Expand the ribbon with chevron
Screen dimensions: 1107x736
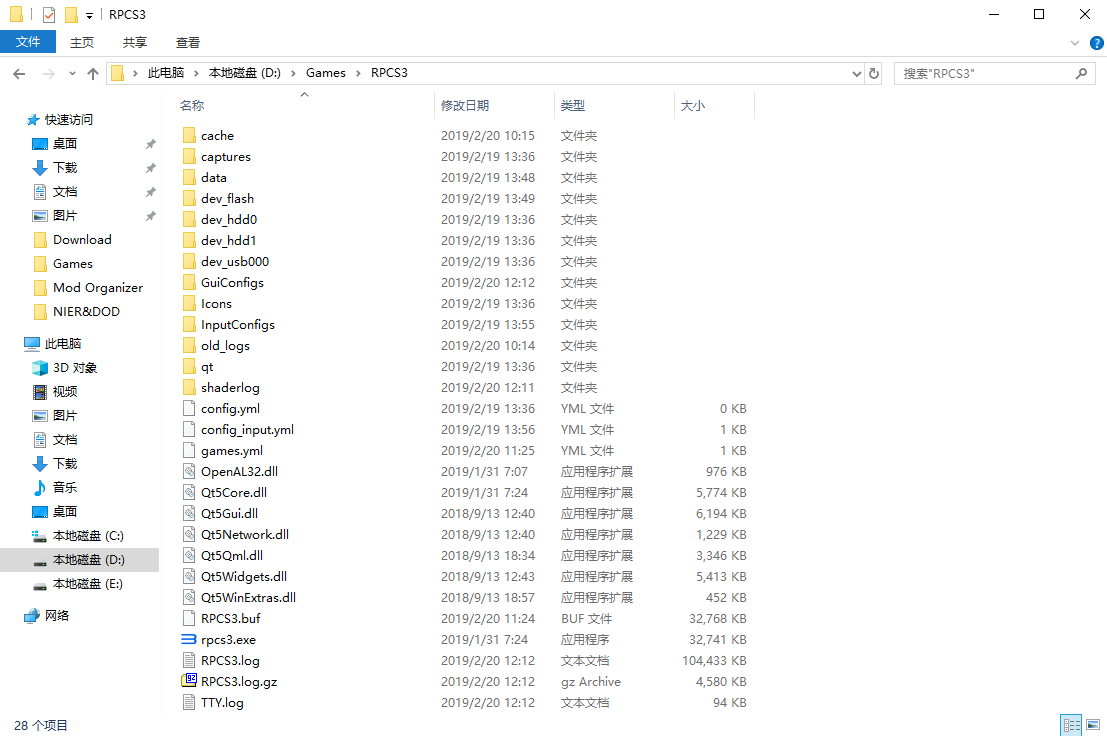click(x=1075, y=43)
